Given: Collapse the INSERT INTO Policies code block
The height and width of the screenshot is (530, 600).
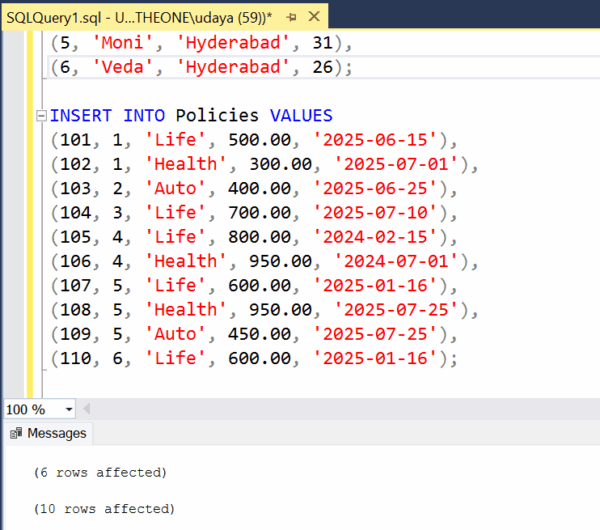Looking at the screenshot, I should tap(39, 116).
